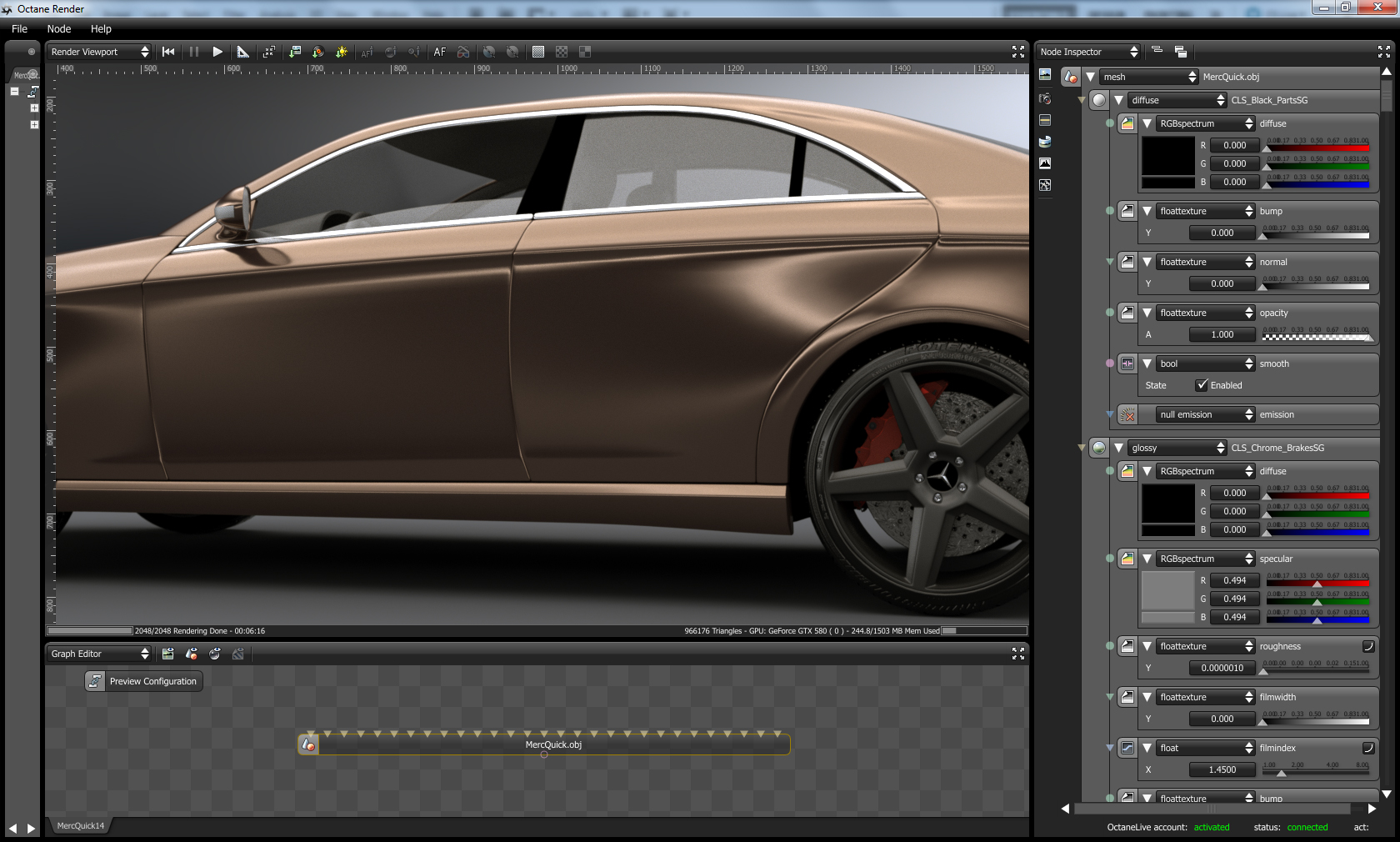Viewport: 1400px width, 842px height.
Task: Click the restart render button
Action: (x=168, y=52)
